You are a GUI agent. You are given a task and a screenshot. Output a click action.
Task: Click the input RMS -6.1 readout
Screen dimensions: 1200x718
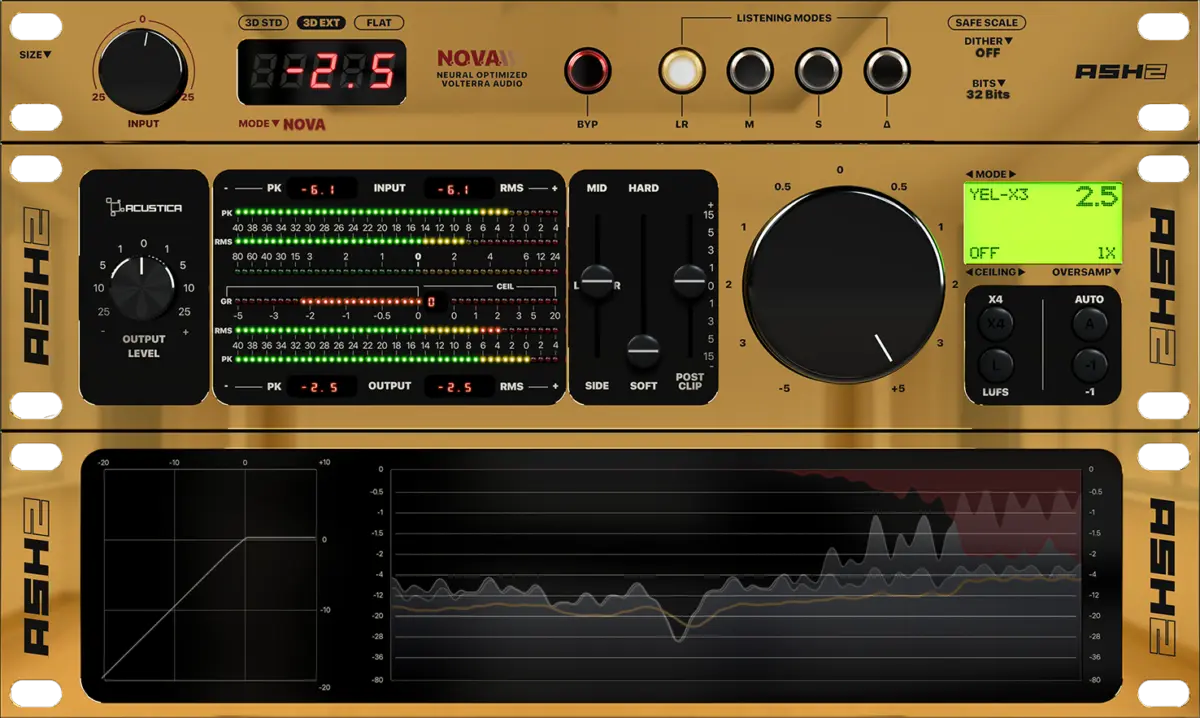tap(459, 188)
